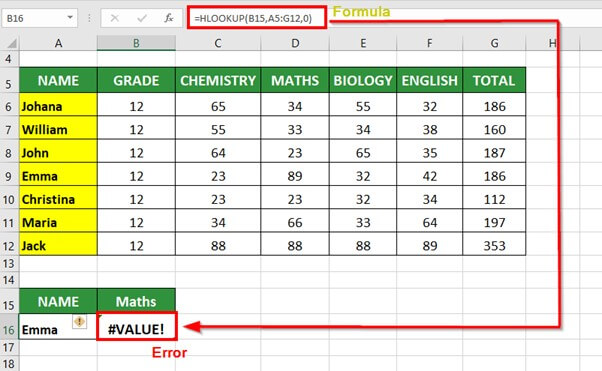Click the Insert Function fx icon
602x371 pixels.
point(169,18)
